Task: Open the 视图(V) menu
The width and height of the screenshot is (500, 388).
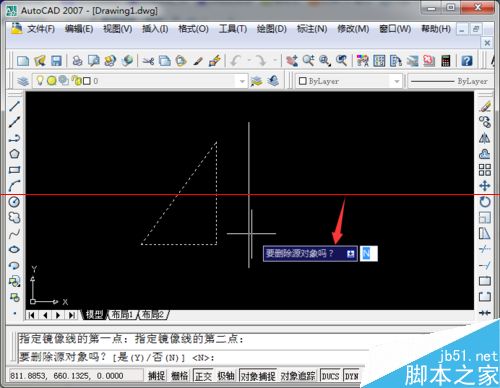Action: pos(117,29)
